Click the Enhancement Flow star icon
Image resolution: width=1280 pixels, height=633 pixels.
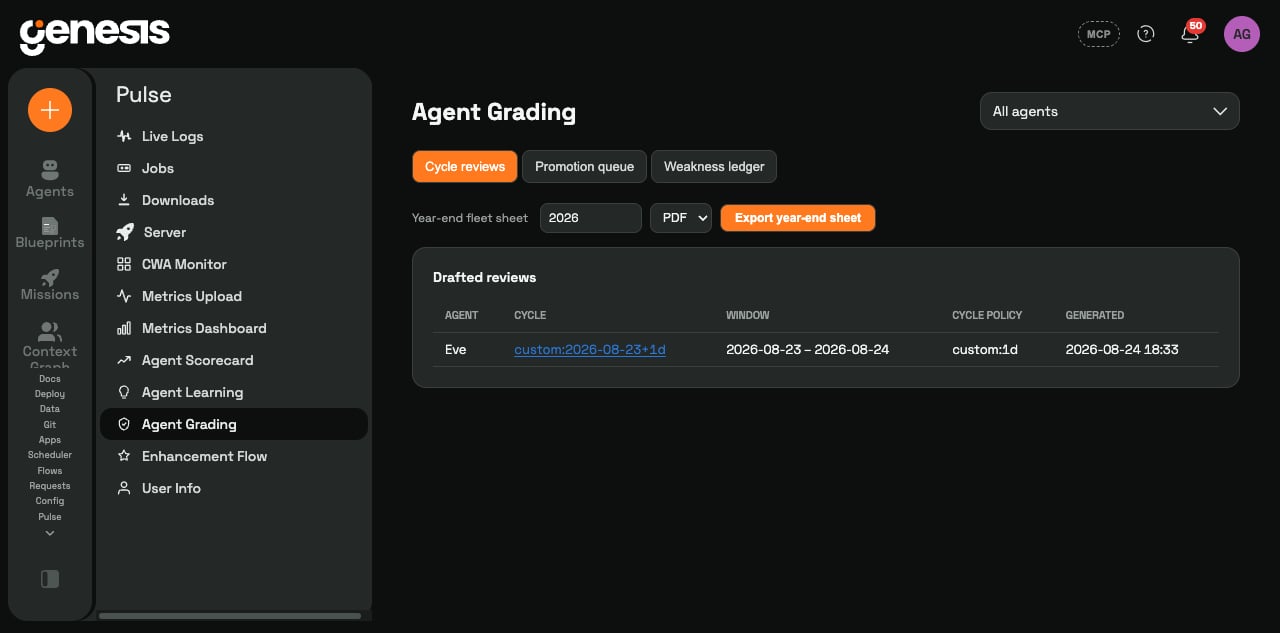coord(124,456)
